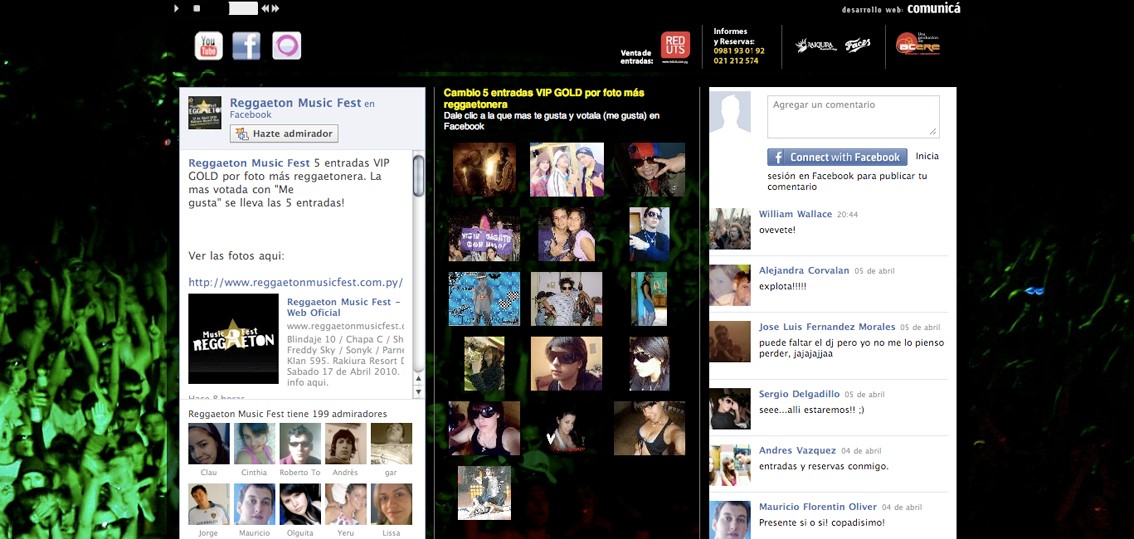Click the widget scrollbar up arrow
The image size is (1134, 539).
click(x=418, y=379)
